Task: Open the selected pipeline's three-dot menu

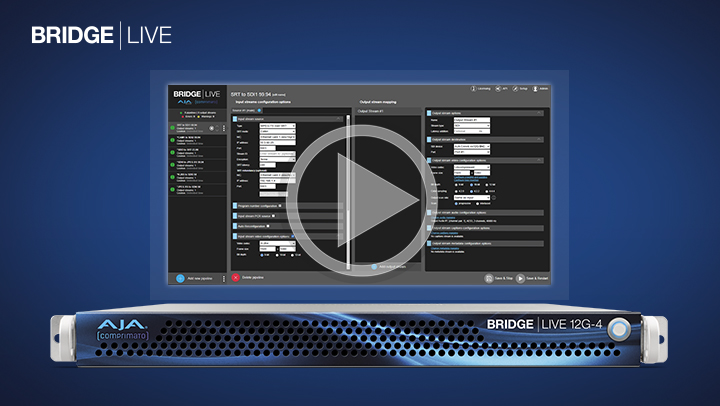Action: coord(224,128)
